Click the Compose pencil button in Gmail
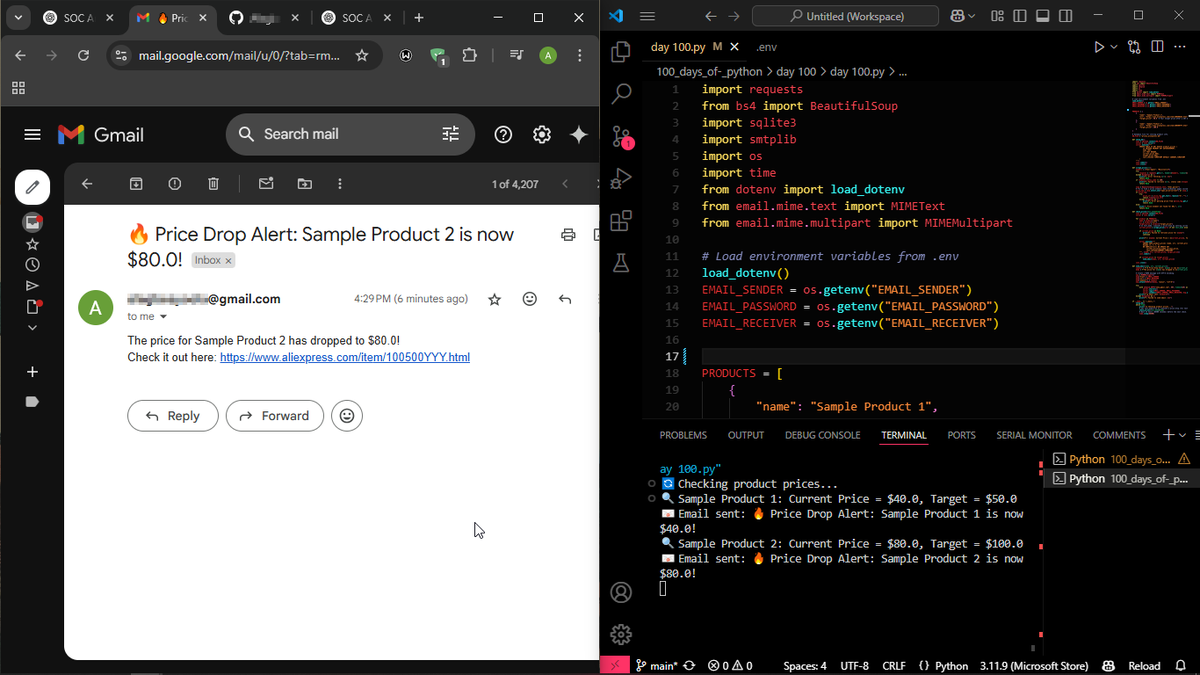 (33, 187)
